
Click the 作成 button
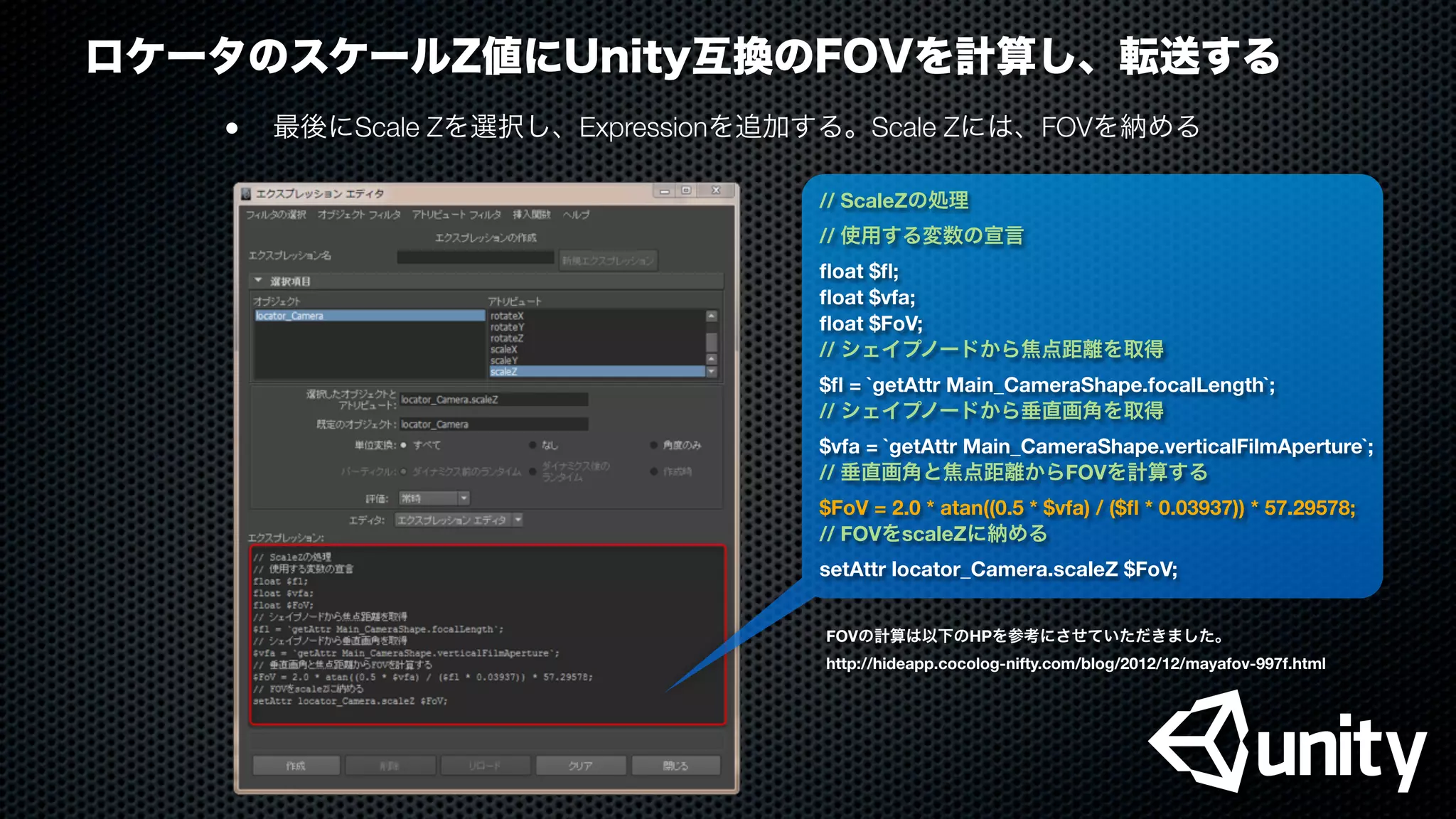pos(296,766)
